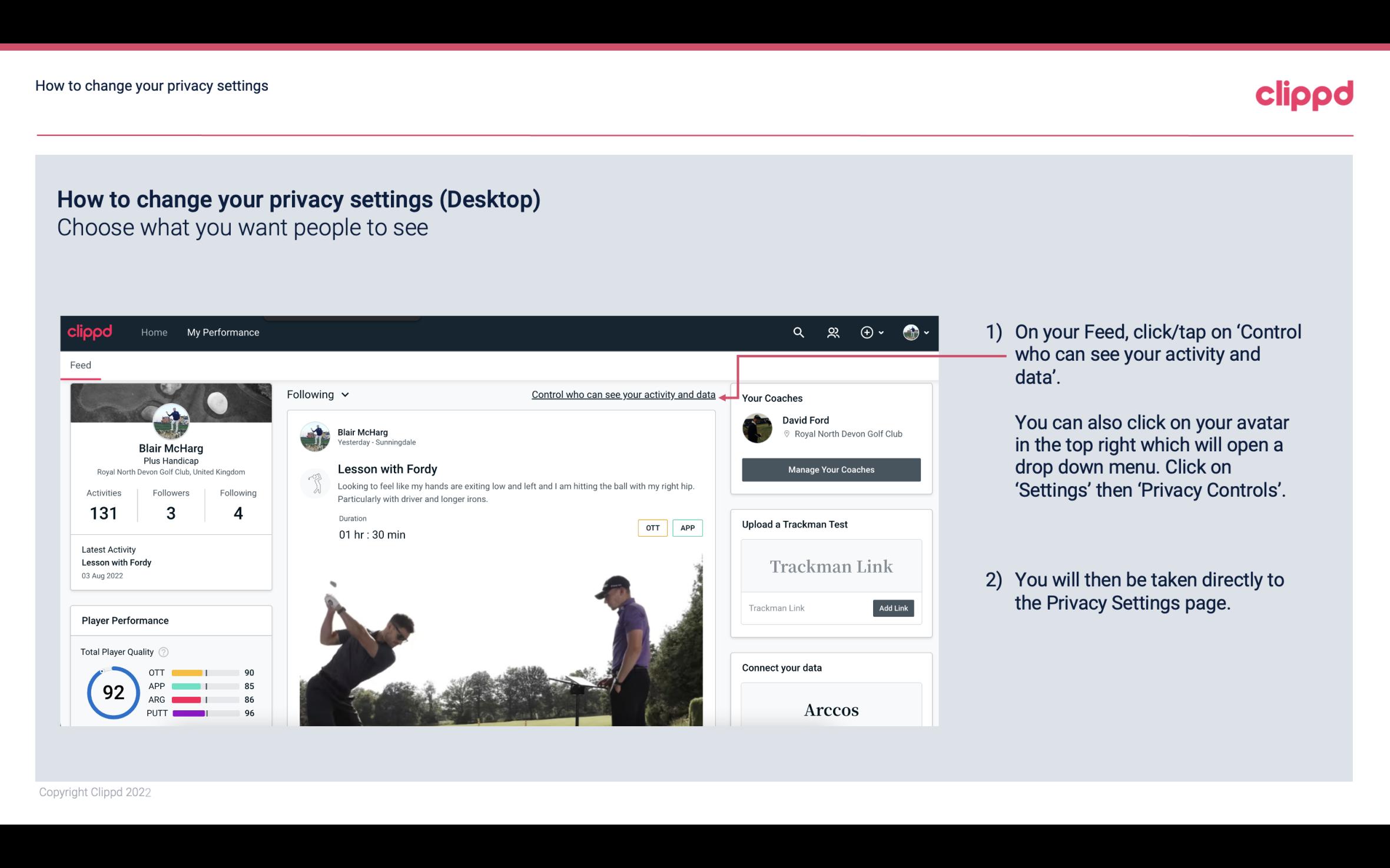Open My Performance navigation tab
Viewport: 1390px width, 868px height.
click(222, 332)
